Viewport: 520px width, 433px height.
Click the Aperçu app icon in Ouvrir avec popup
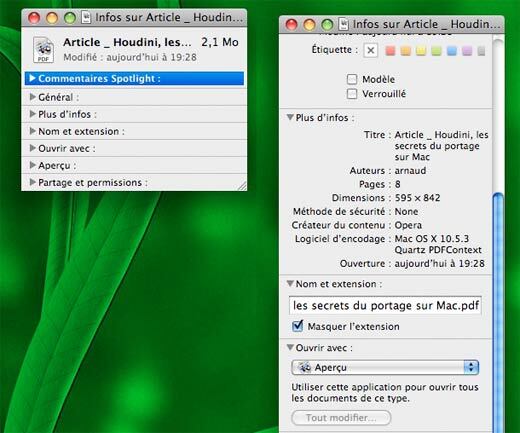coord(304,367)
